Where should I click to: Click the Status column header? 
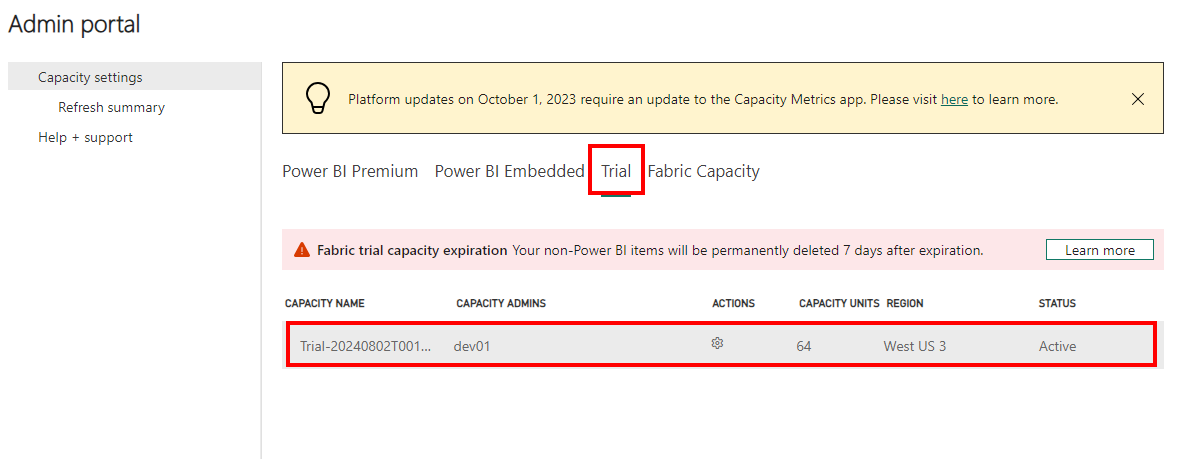click(1057, 303)
